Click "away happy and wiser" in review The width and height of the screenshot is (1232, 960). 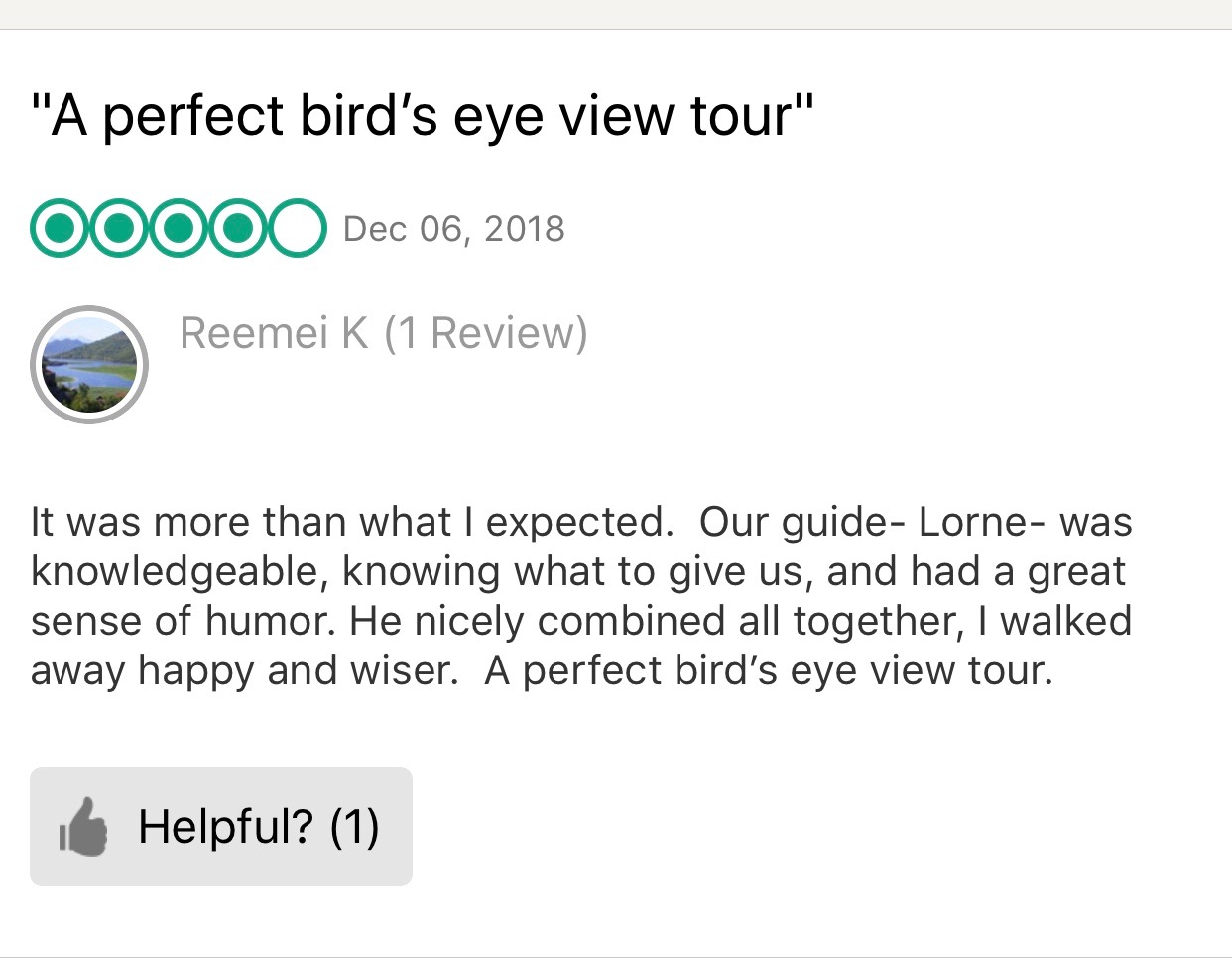tap(243, 671)
